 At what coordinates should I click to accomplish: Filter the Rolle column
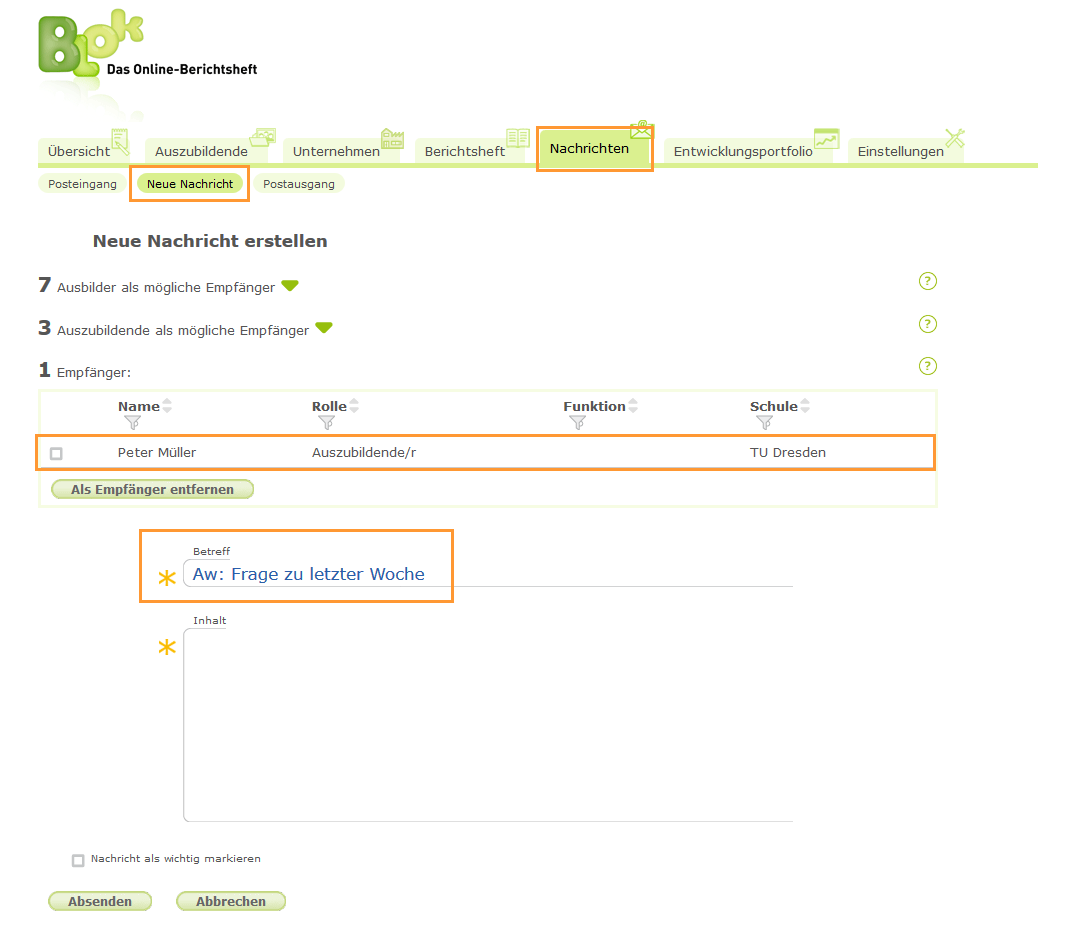tap(325, 423)
